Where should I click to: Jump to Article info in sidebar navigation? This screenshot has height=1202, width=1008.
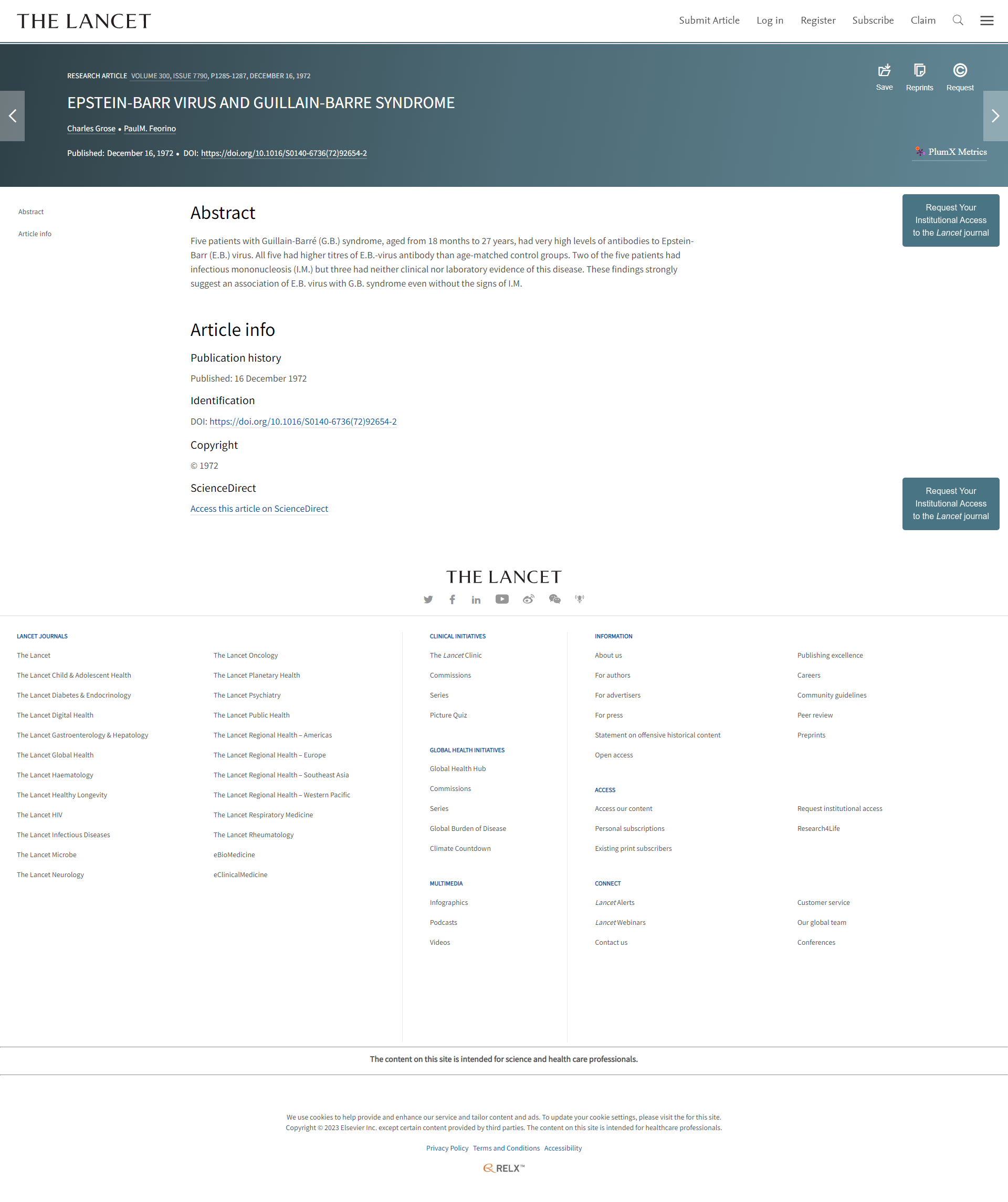click(35, 234)
